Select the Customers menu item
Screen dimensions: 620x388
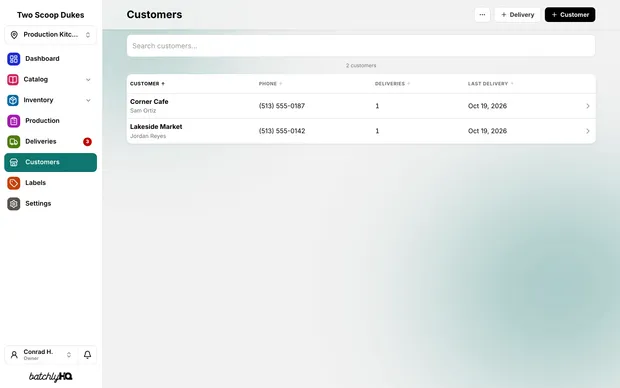[x=51, y=162]
